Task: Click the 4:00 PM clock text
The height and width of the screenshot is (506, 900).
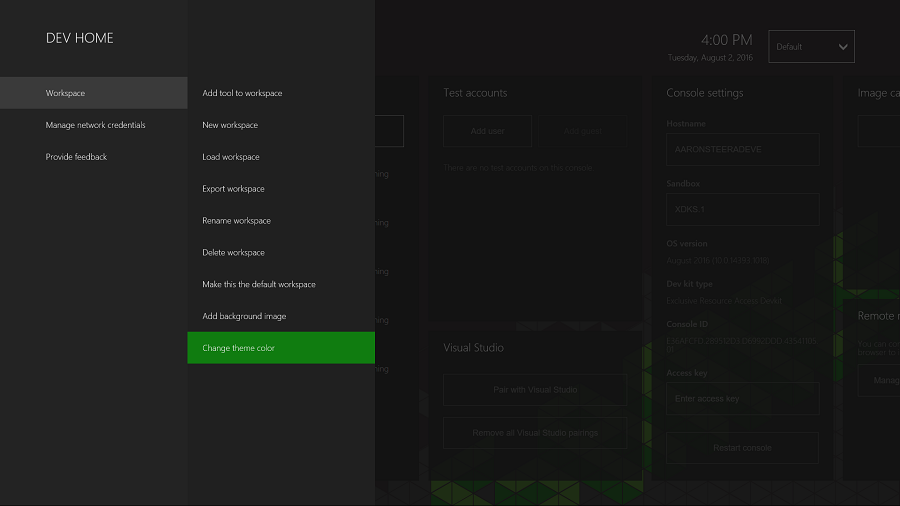Action: tap(726, 40)
